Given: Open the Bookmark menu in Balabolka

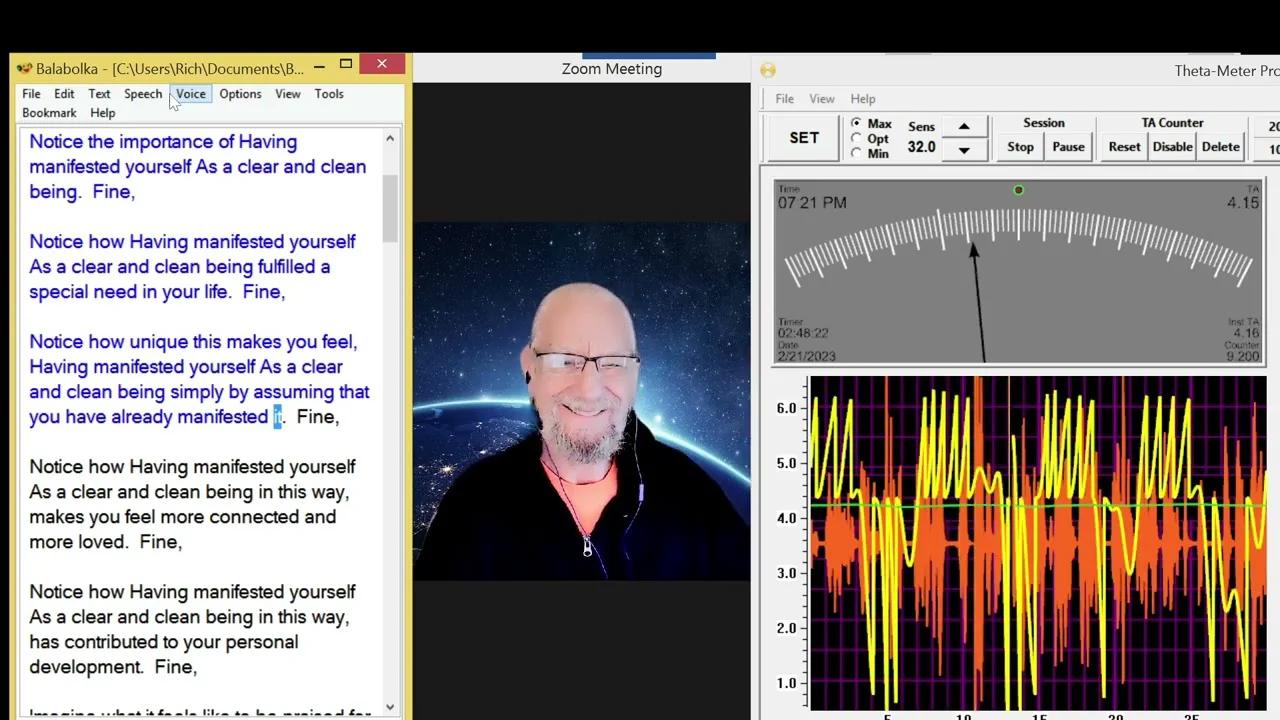Looking at the screenshot, I should tap(49, 113).
